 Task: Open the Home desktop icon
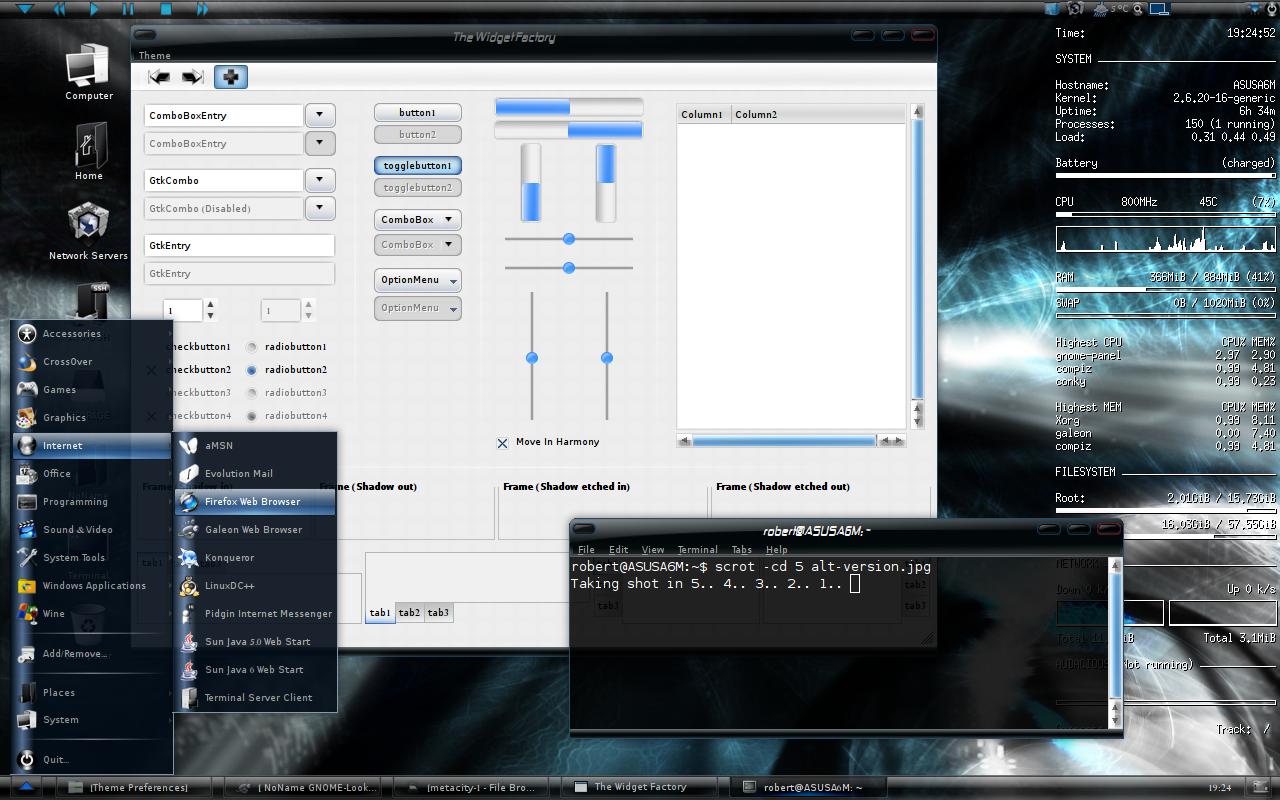[88, 151]
